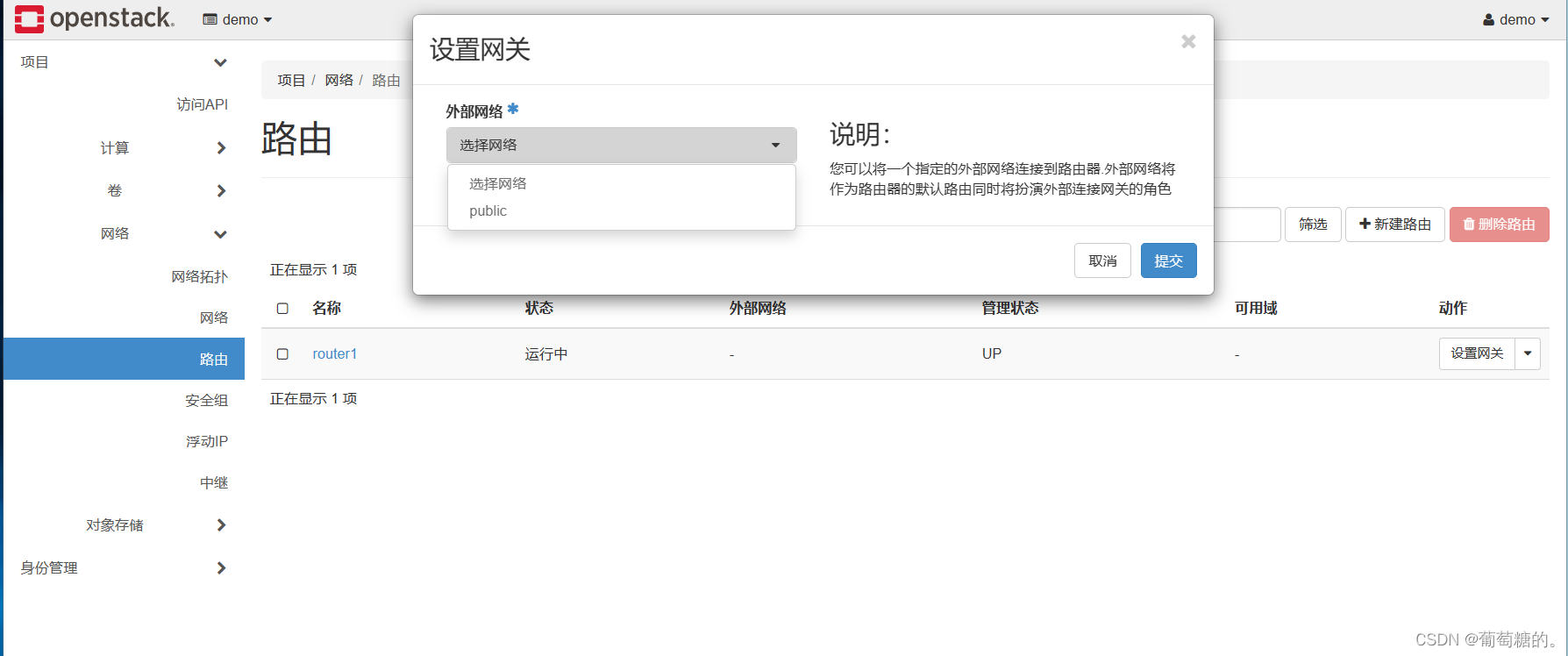The height and width of the screenshot is (656, 1568).
Task: Click the 状态 column header
Action: 539,308
